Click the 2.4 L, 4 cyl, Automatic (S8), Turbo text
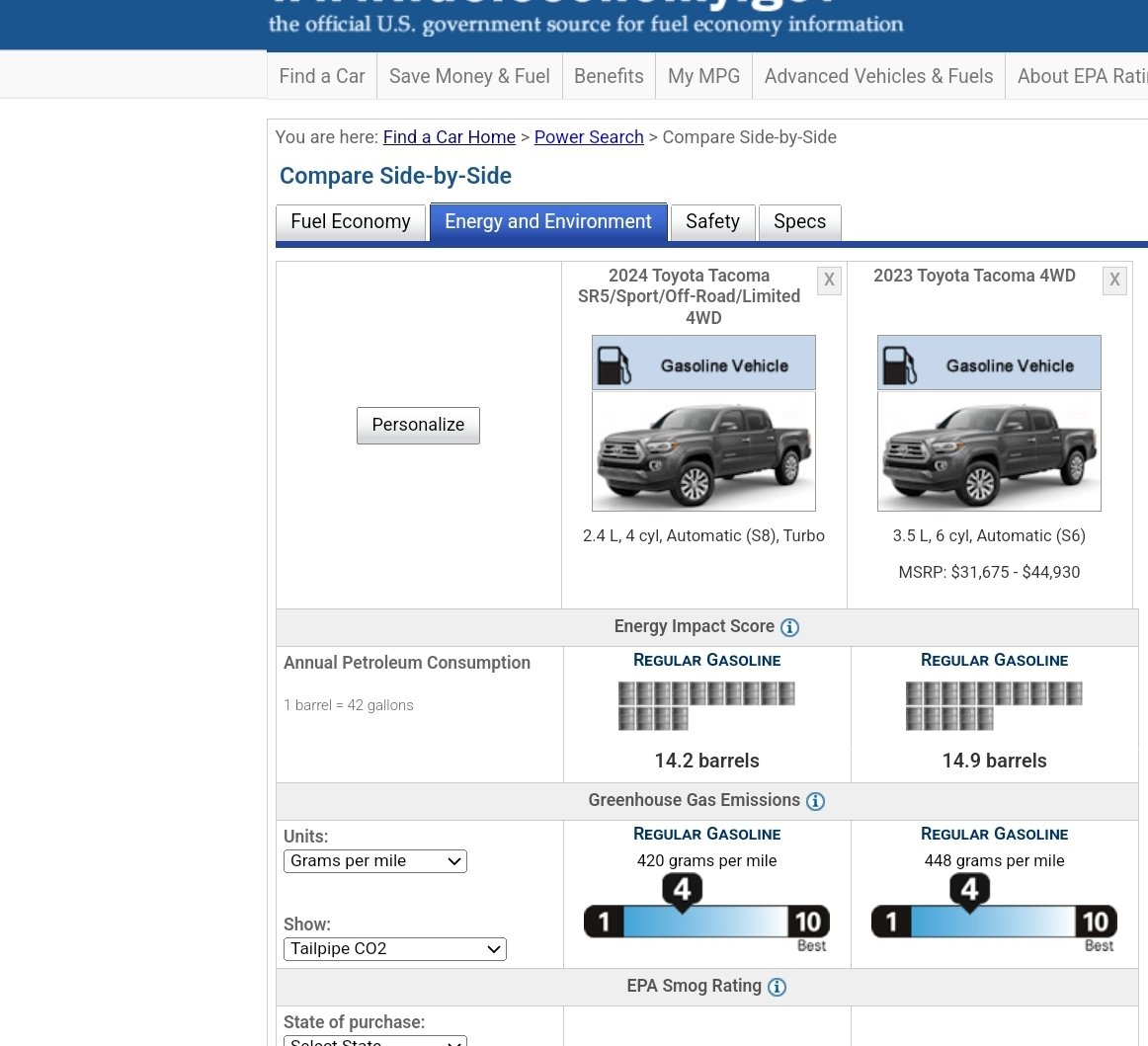Viewport: 1148px width, 1046px height. point(703,535)
